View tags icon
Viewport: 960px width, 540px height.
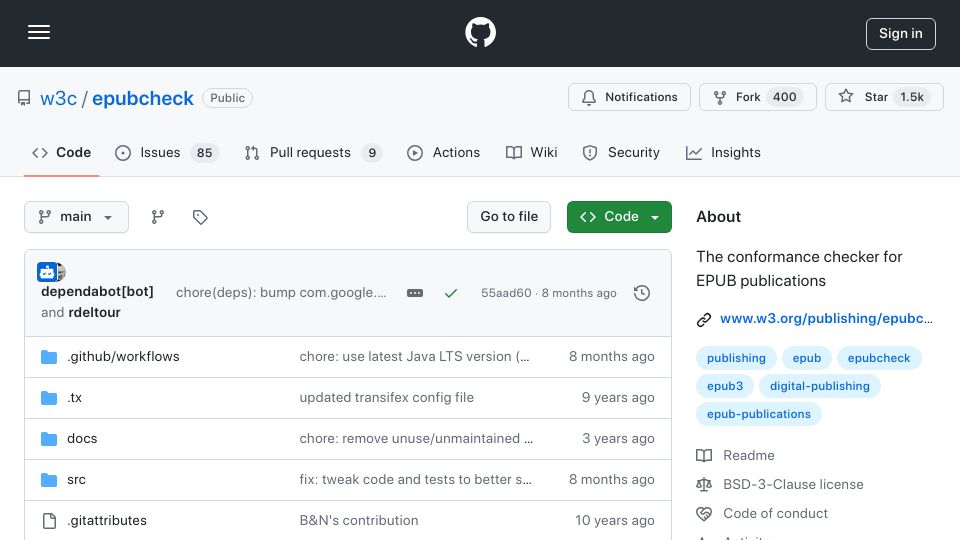200,217
